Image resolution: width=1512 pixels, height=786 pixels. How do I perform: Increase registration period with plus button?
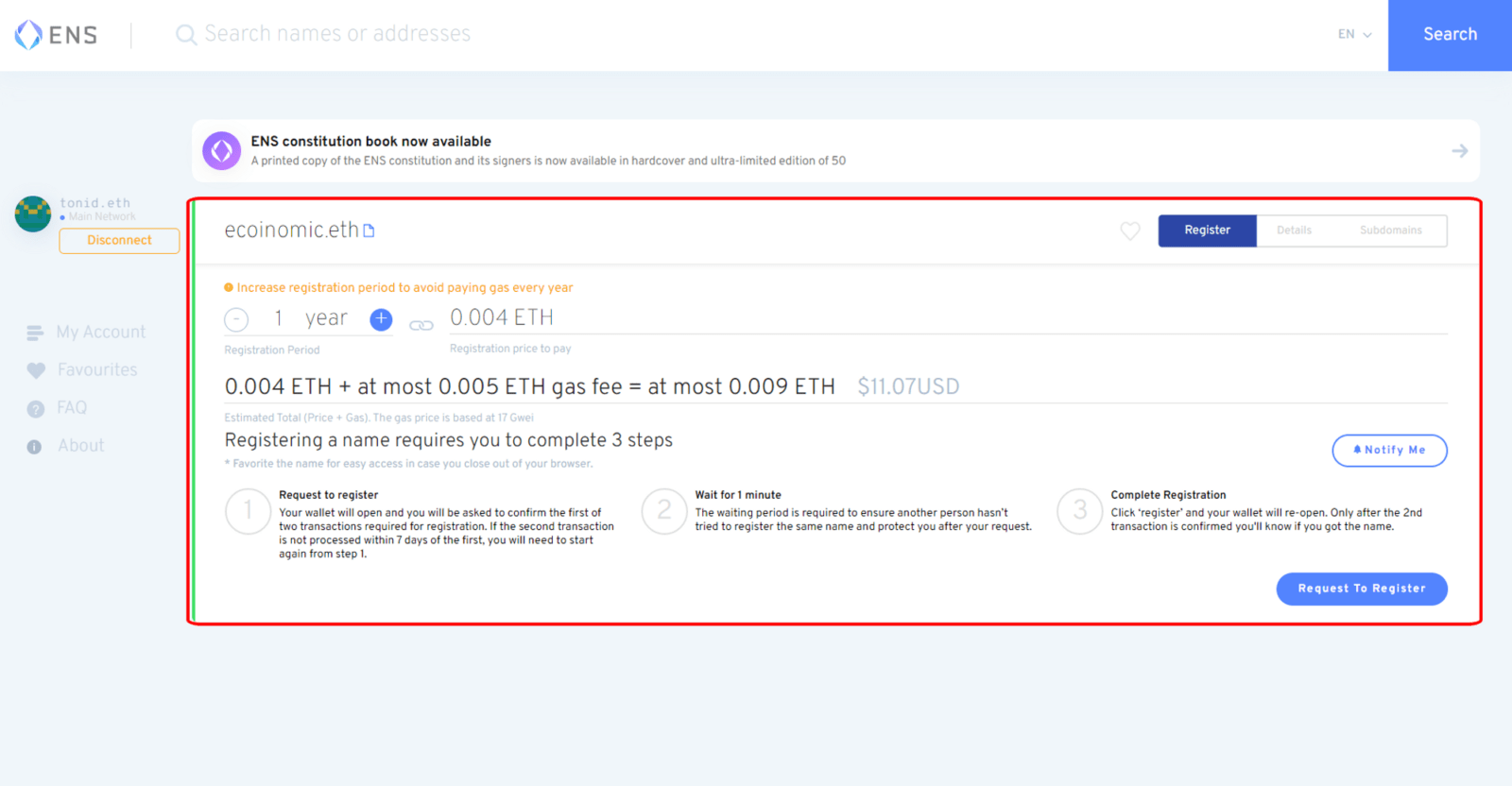[381, 319]
